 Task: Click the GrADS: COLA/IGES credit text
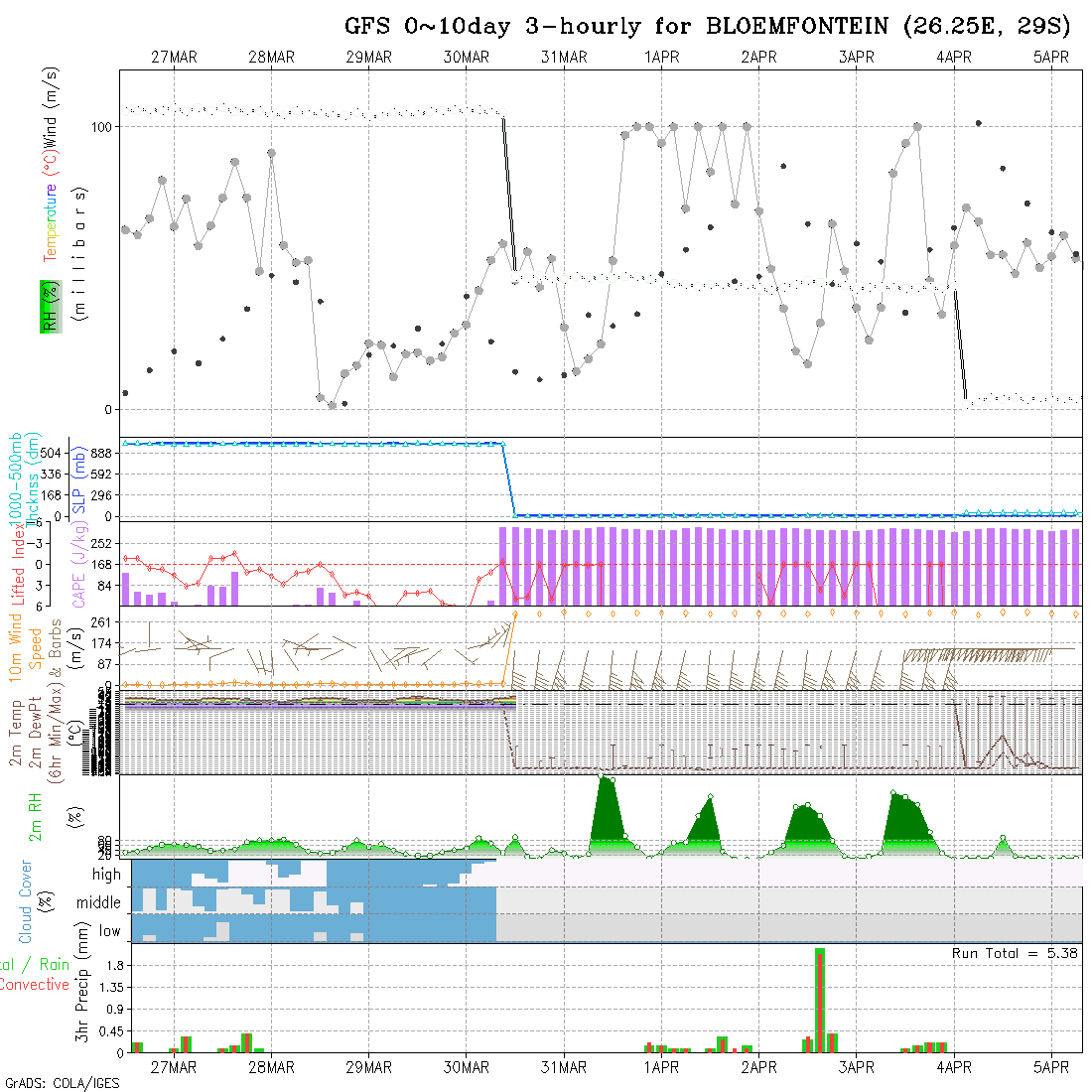pos(62,1083)
